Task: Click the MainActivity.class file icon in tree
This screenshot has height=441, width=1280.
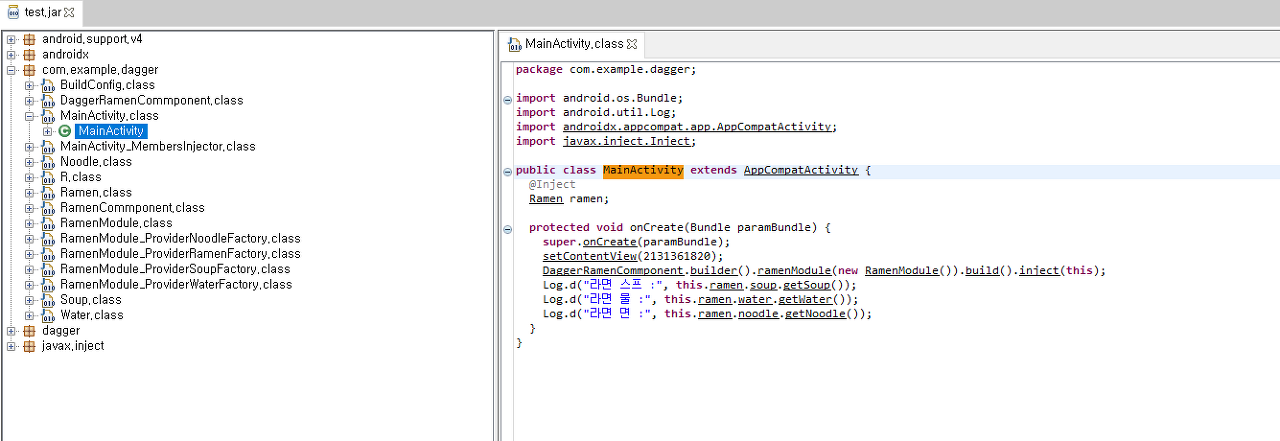Action: [48, 116]
